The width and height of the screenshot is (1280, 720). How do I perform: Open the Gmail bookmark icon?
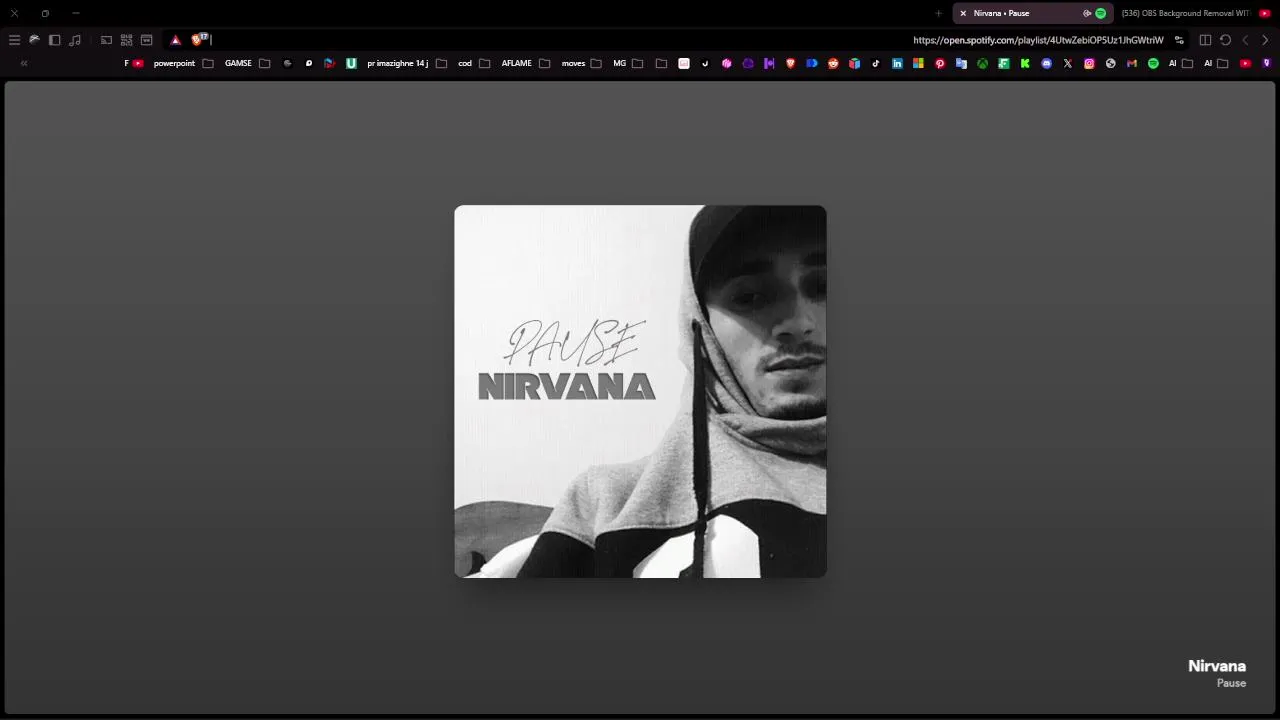(x=1132, y=63)
